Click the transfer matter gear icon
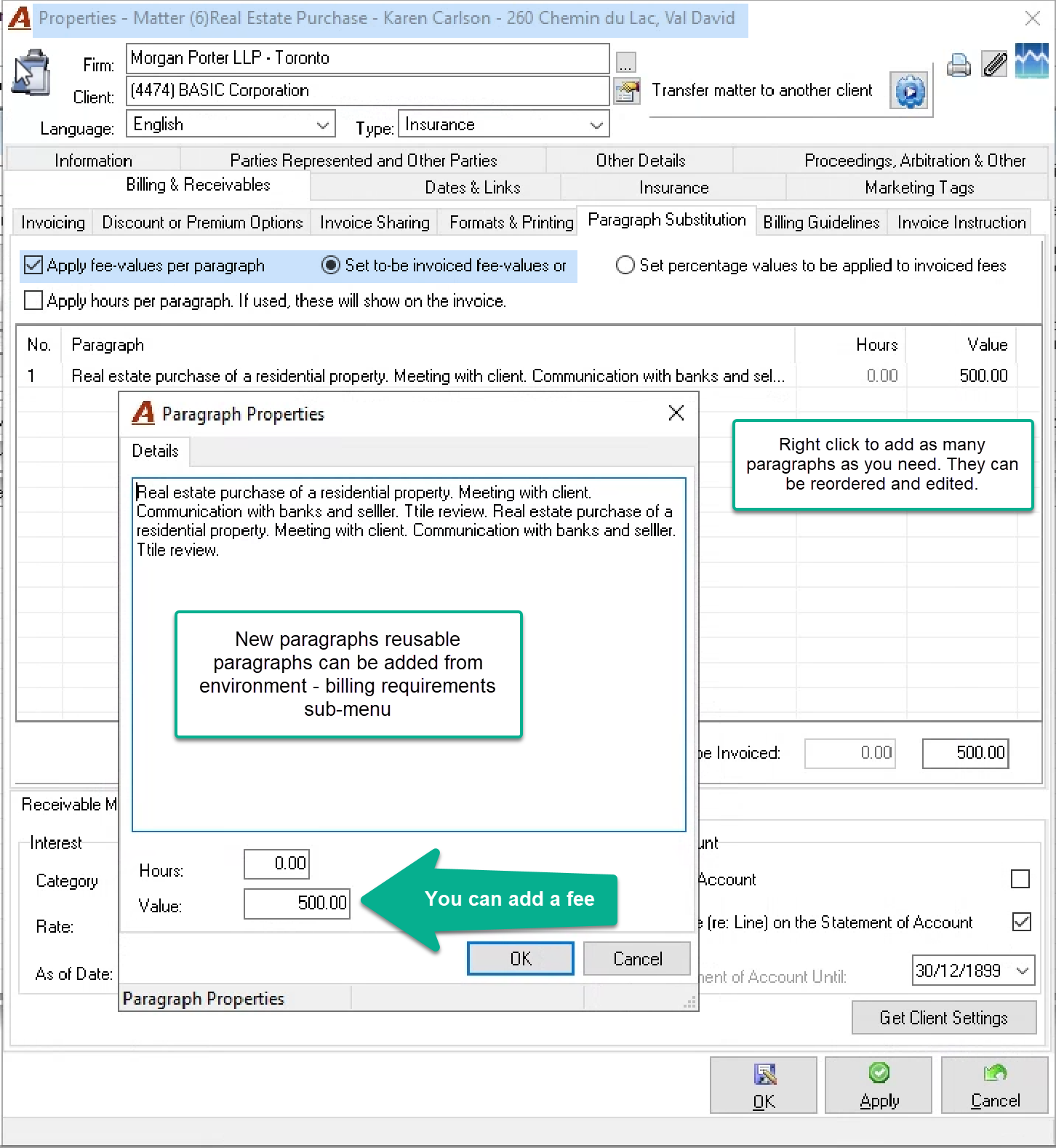The image size is (1056, 1148). (910, 92)
